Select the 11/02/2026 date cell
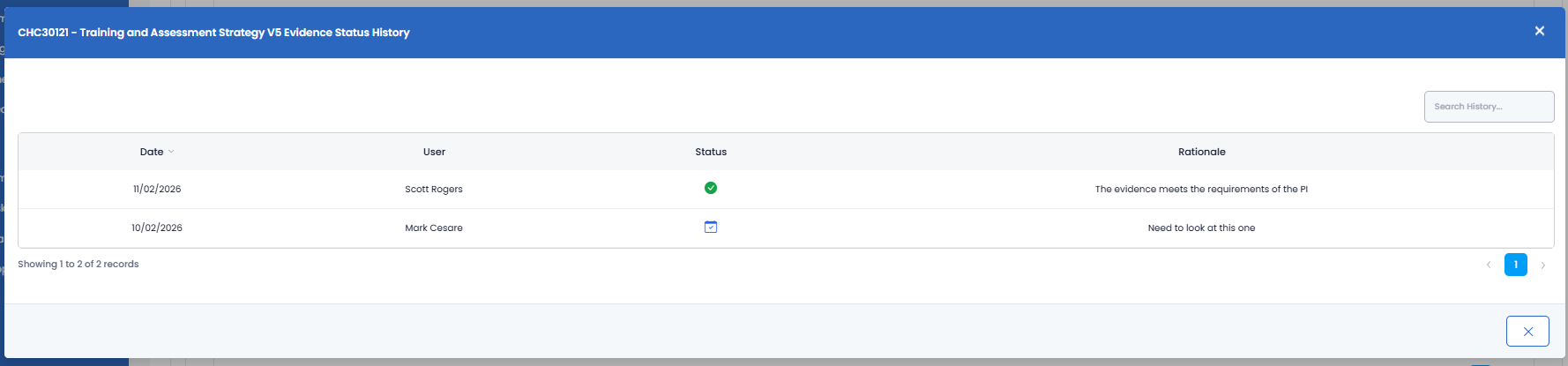Image resolution: width=1568 pixels, height=366 pixels. tap(157, 189)
